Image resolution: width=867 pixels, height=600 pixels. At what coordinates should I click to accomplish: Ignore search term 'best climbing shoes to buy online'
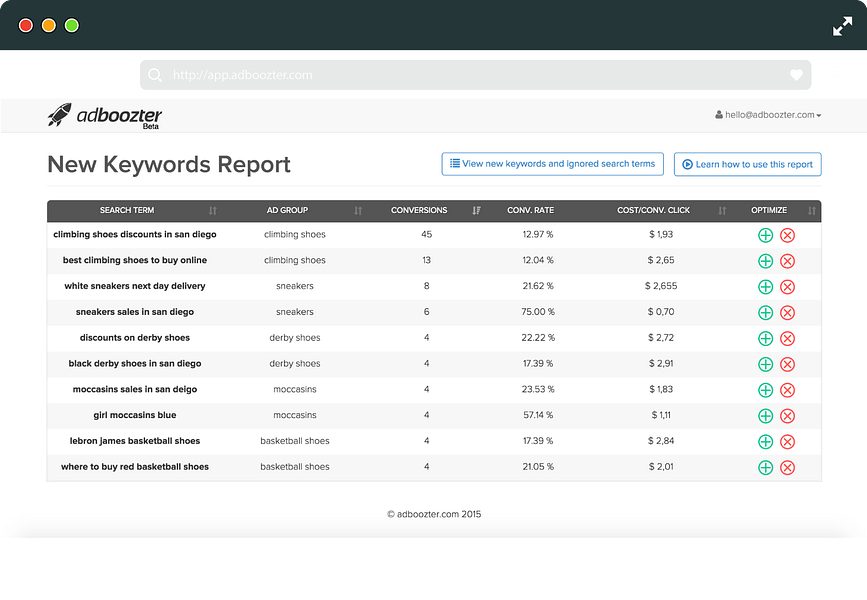pyautogui.click(x=787, y=261)
